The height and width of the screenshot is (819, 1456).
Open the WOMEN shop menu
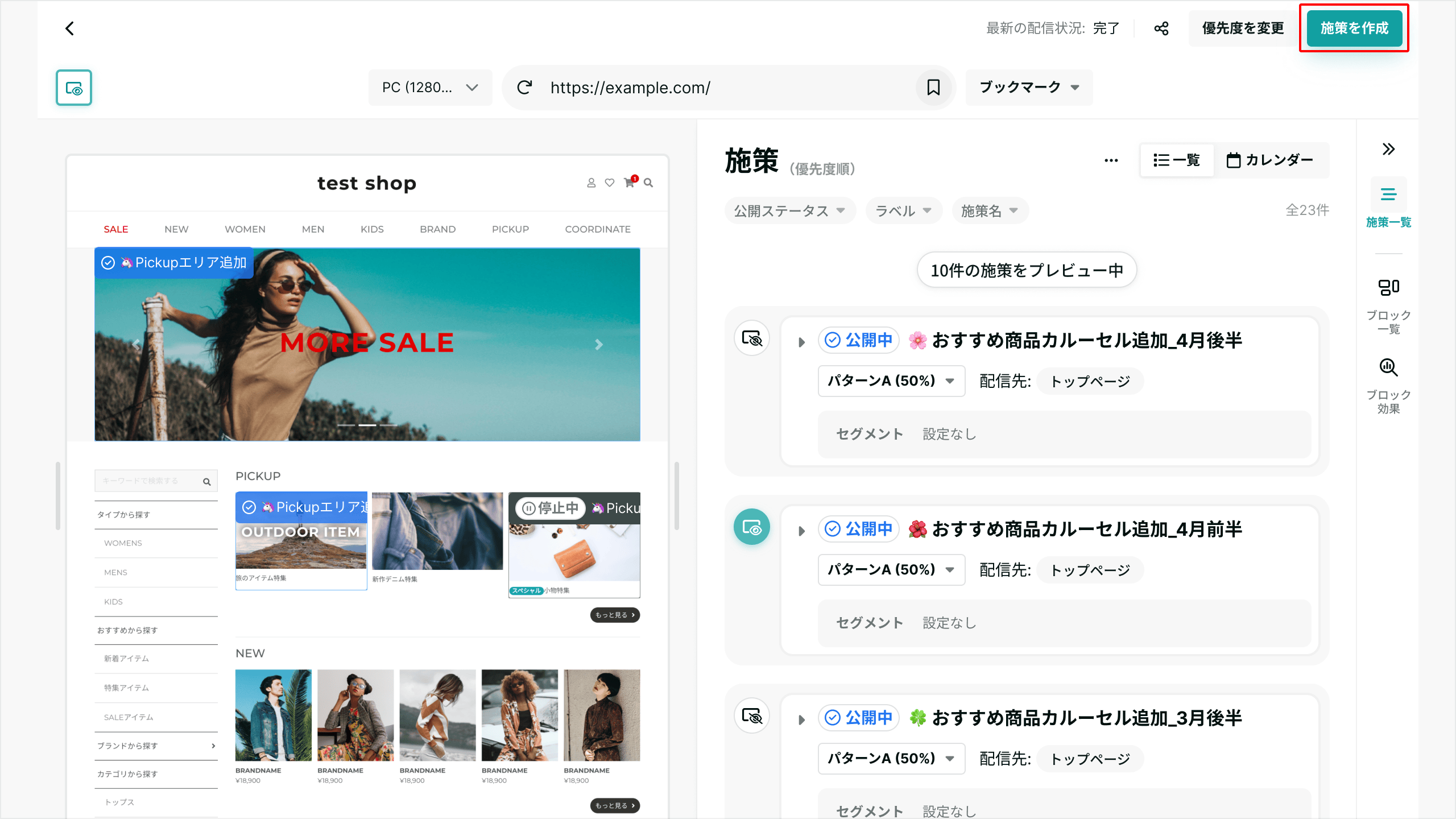click(x=245, y=229)
